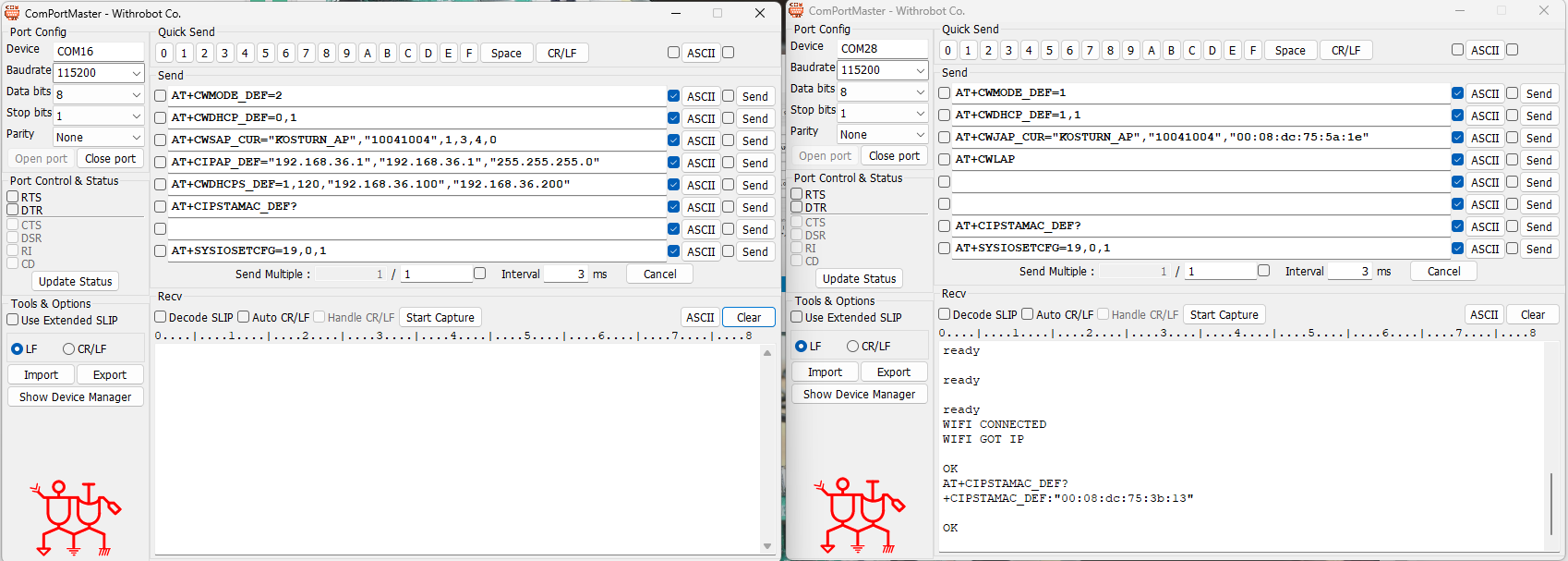1568x561 pixels.
Task: Click Cancel next to Interval in COM16 window
Action: pos(660,274)
